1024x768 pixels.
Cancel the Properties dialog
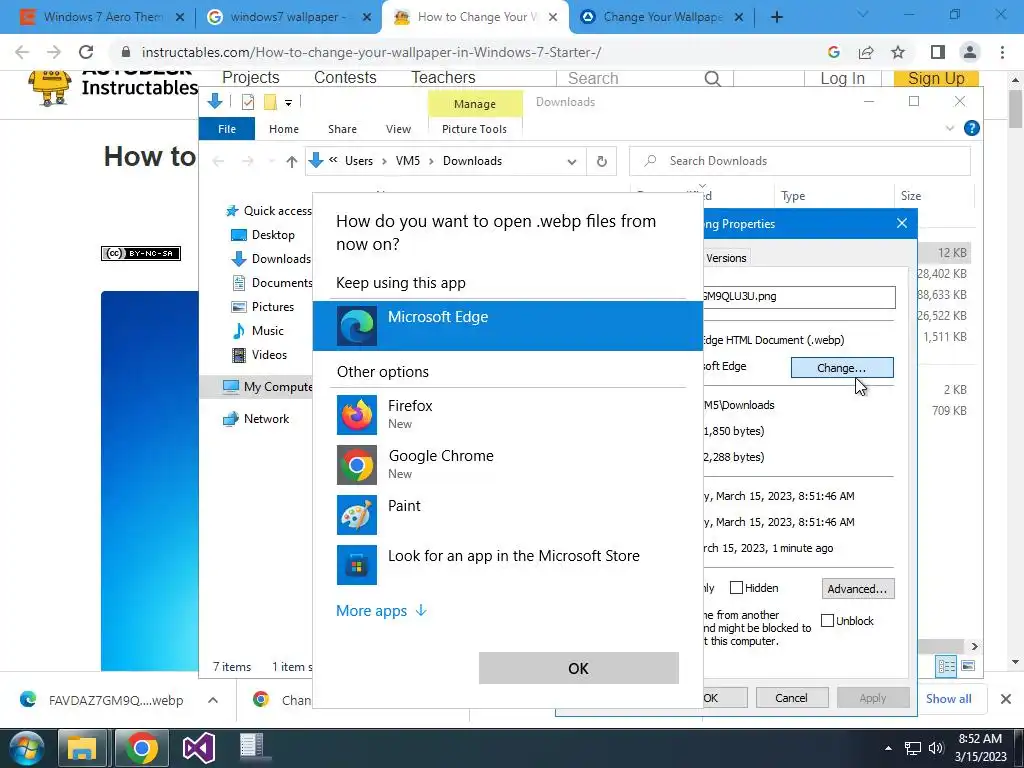click(x=792, y=697)
